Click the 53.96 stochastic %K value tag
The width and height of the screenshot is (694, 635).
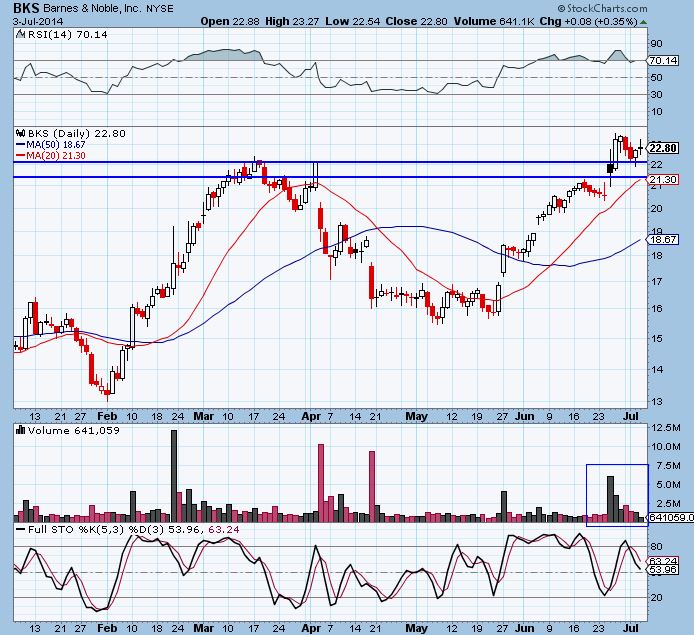click(663, 570)
